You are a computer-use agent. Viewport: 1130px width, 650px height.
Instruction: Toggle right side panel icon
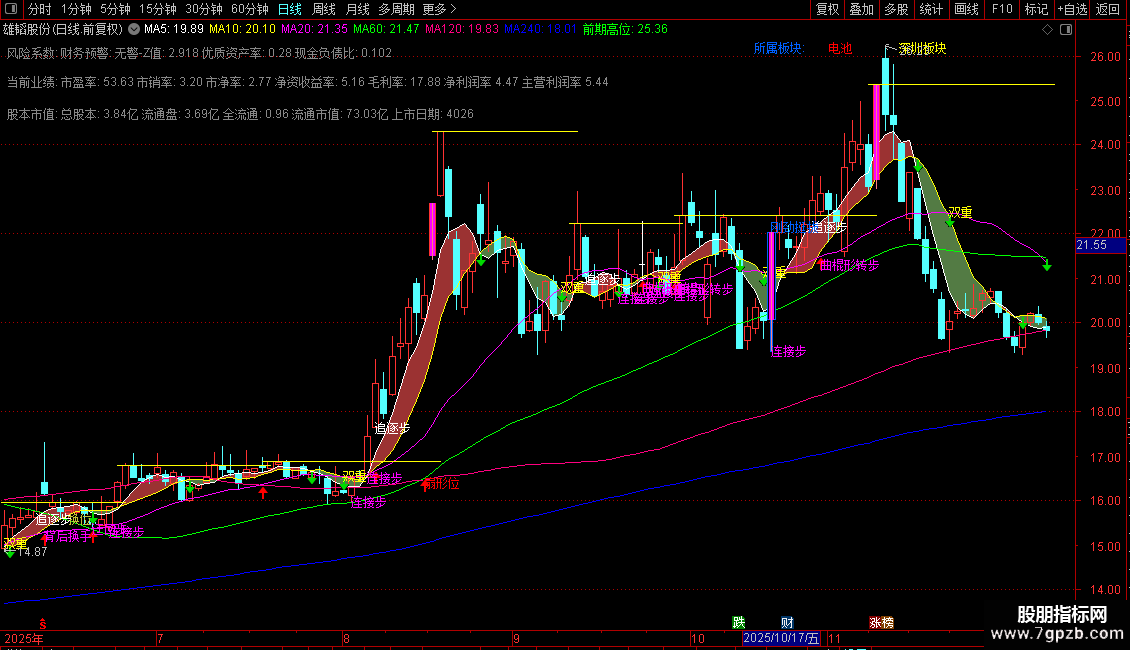1067,30
